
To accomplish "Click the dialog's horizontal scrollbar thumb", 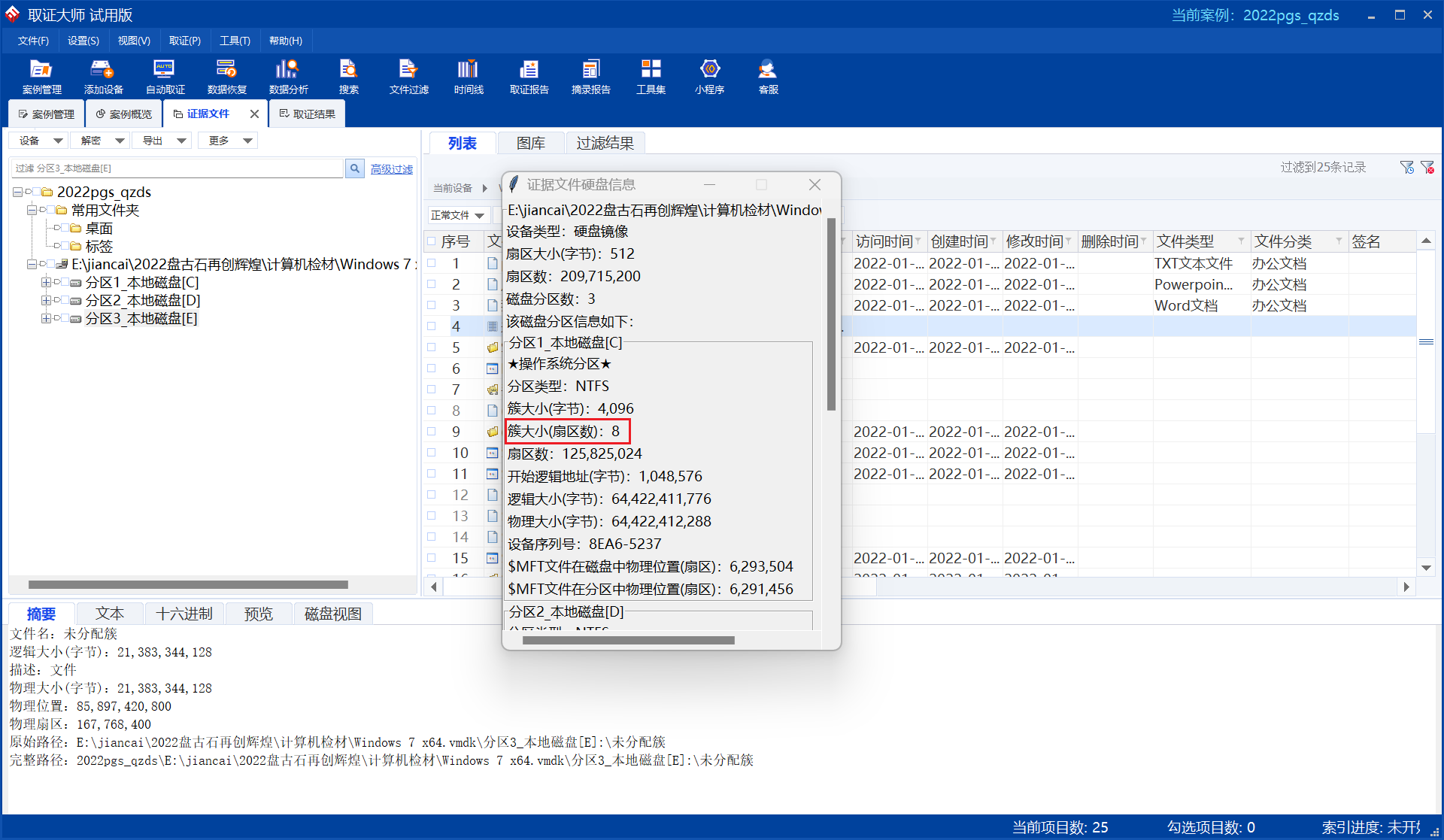I will pyautogui.click(x=628, y=640).
